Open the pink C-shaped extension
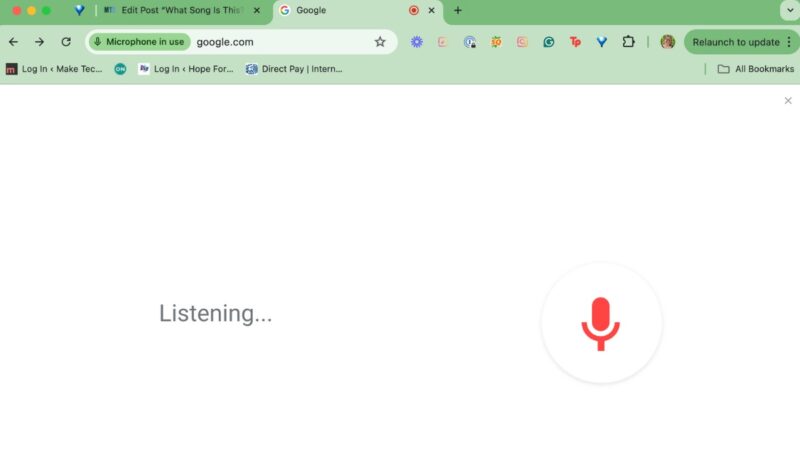Image resolution: width=800 pixels, height=467 pixels. tap(522, 42)
